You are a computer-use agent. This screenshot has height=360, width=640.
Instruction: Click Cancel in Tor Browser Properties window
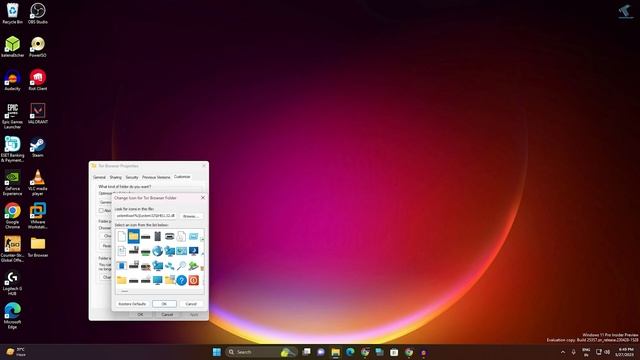point(167,315)
